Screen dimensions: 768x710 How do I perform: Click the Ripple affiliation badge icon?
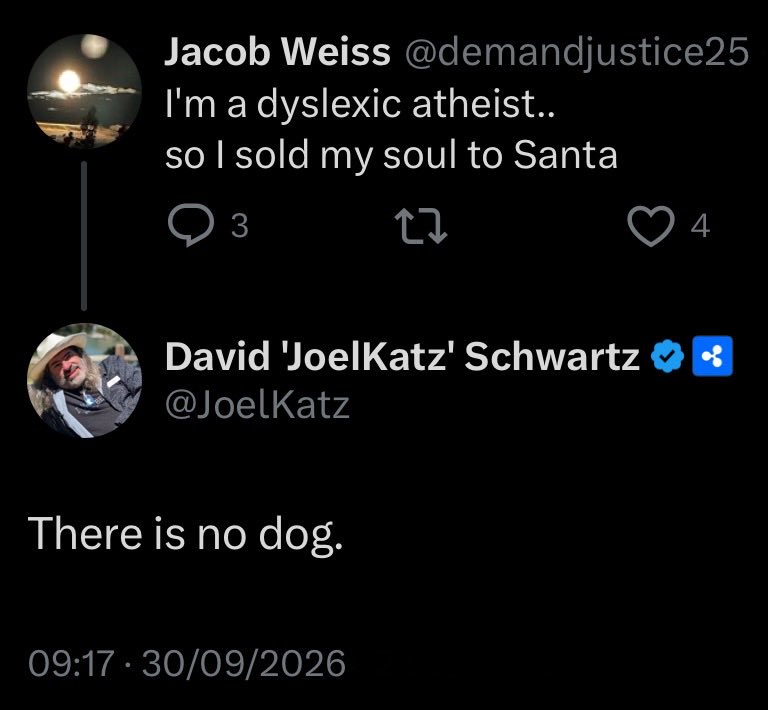[x=713, y=356]
